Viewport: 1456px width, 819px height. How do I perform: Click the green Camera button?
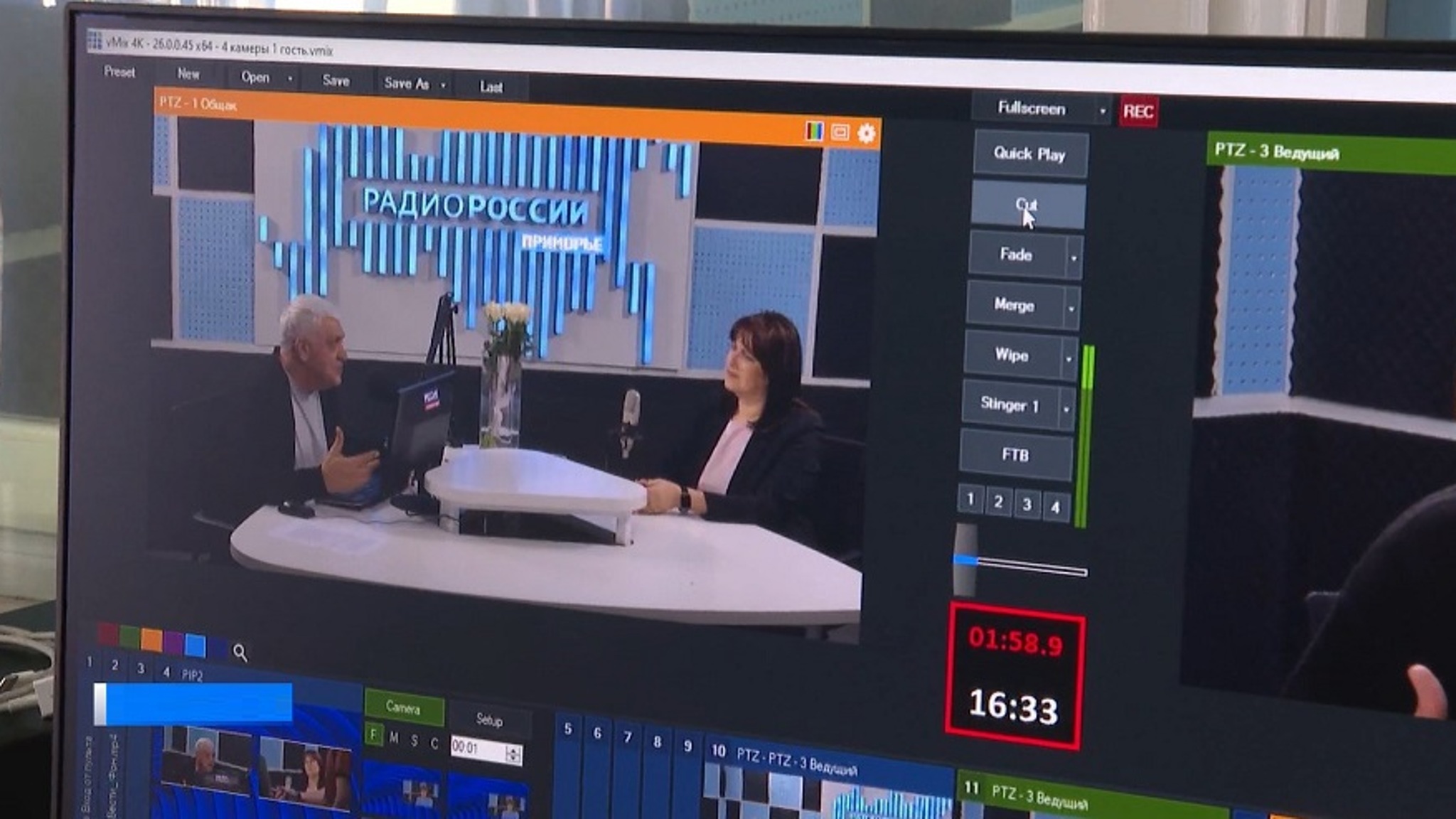coord(403,707)
